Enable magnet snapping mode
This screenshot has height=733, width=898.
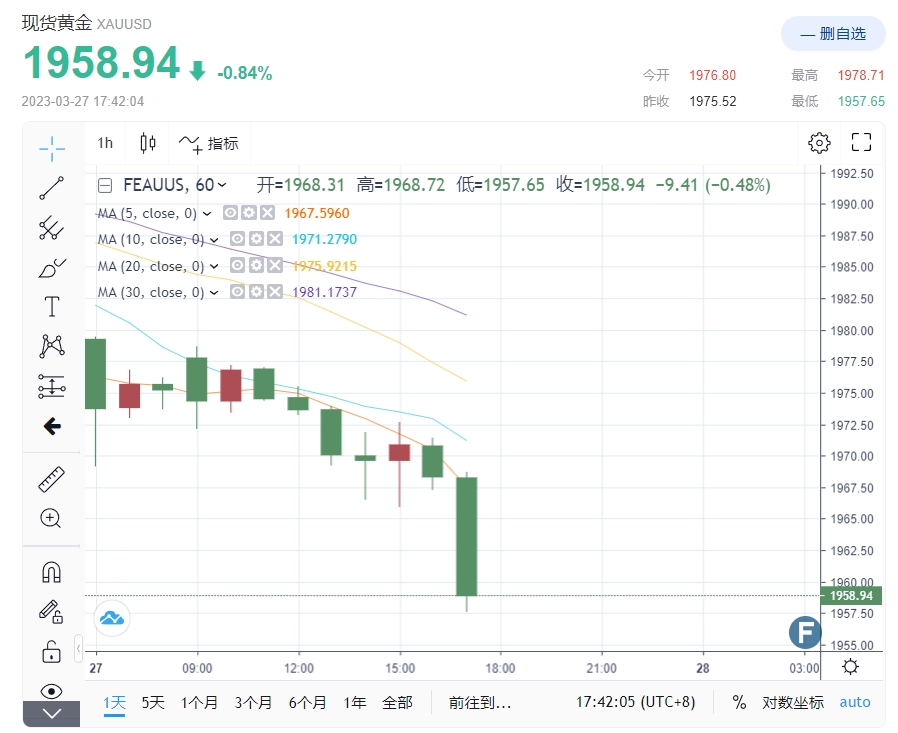[51, 570]
